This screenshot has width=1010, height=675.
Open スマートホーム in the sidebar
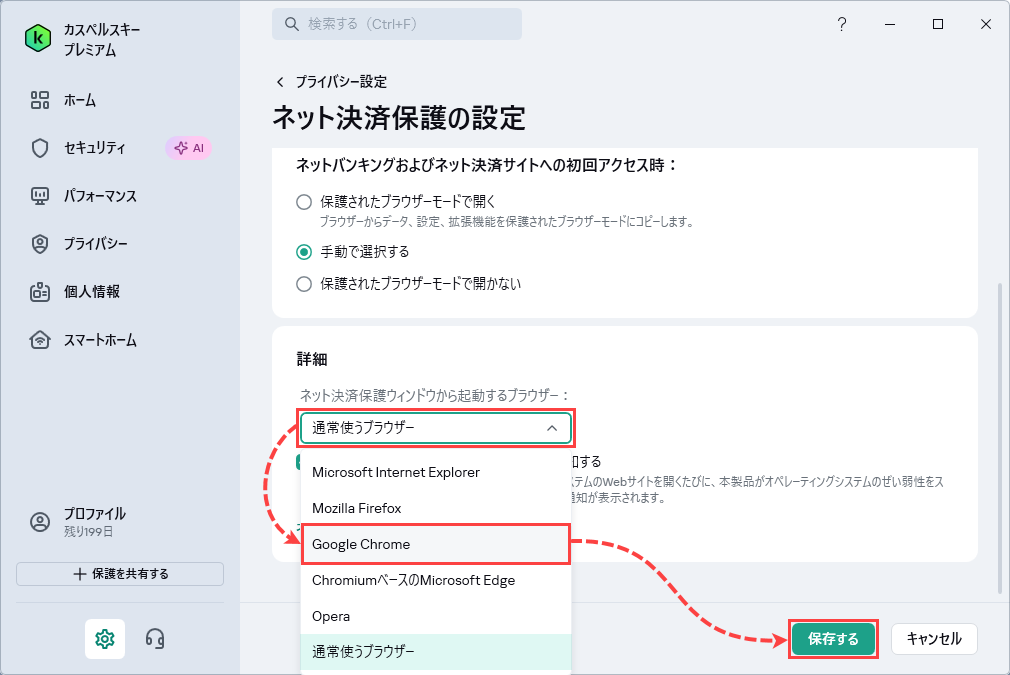click(100, 339)
